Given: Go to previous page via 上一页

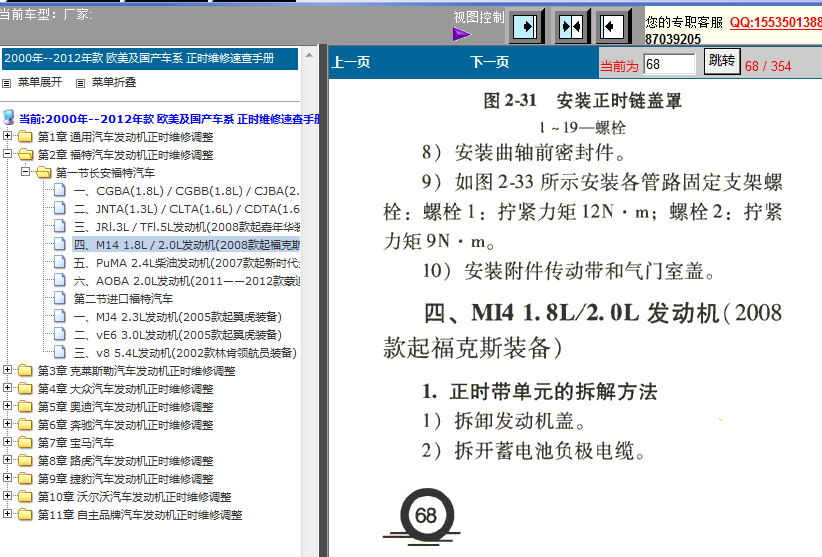Looking at the screenshot, I should [351, 63].
